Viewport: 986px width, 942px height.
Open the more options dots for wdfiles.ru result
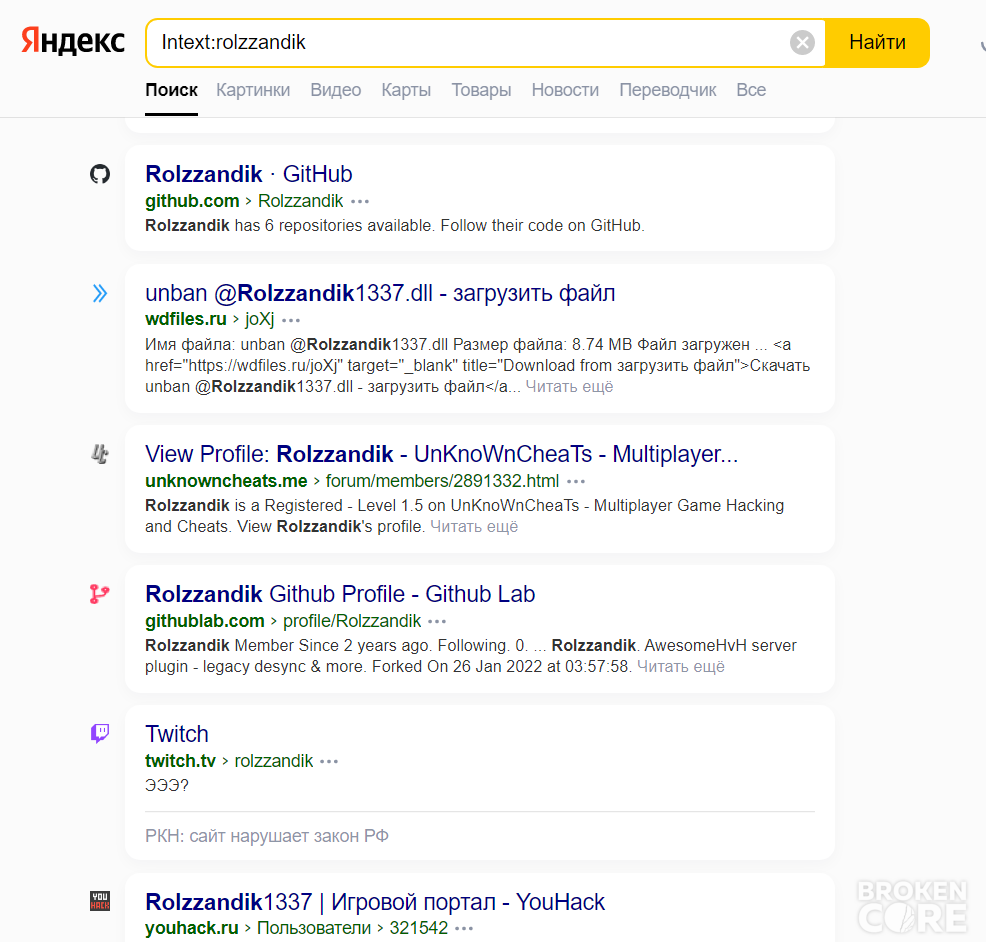[291, 320]
